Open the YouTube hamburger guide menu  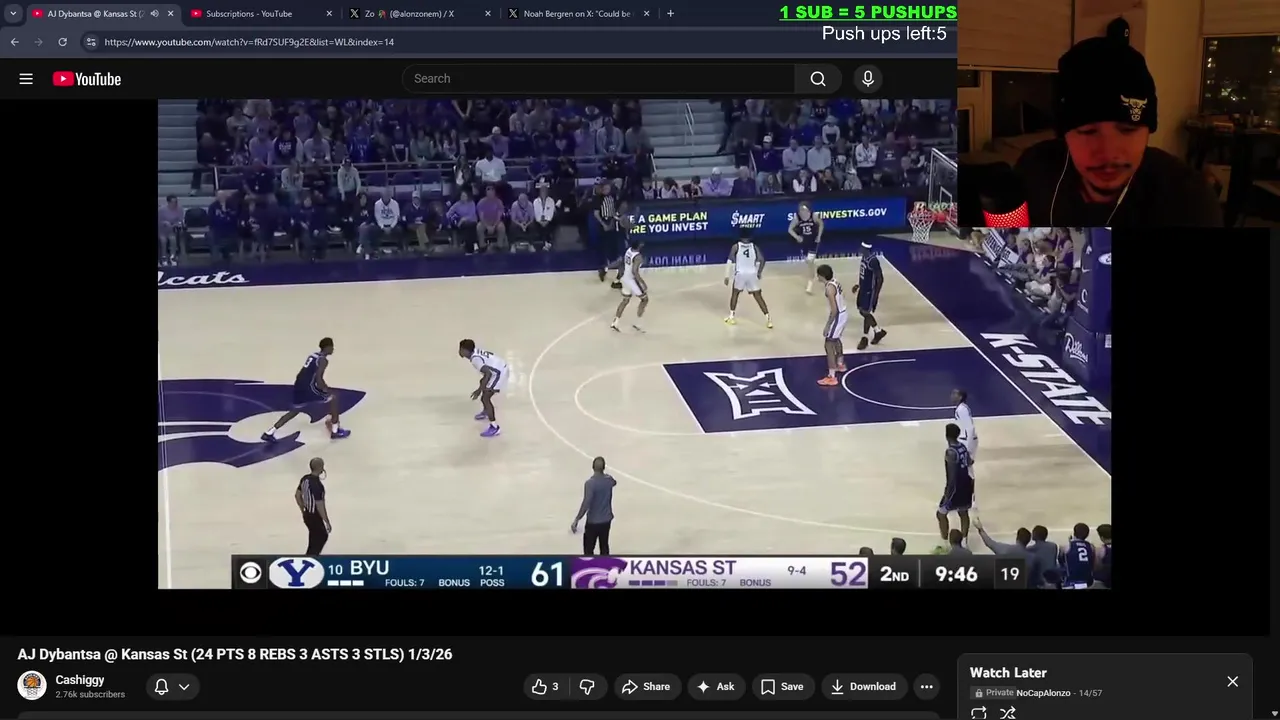pos(26,79)
